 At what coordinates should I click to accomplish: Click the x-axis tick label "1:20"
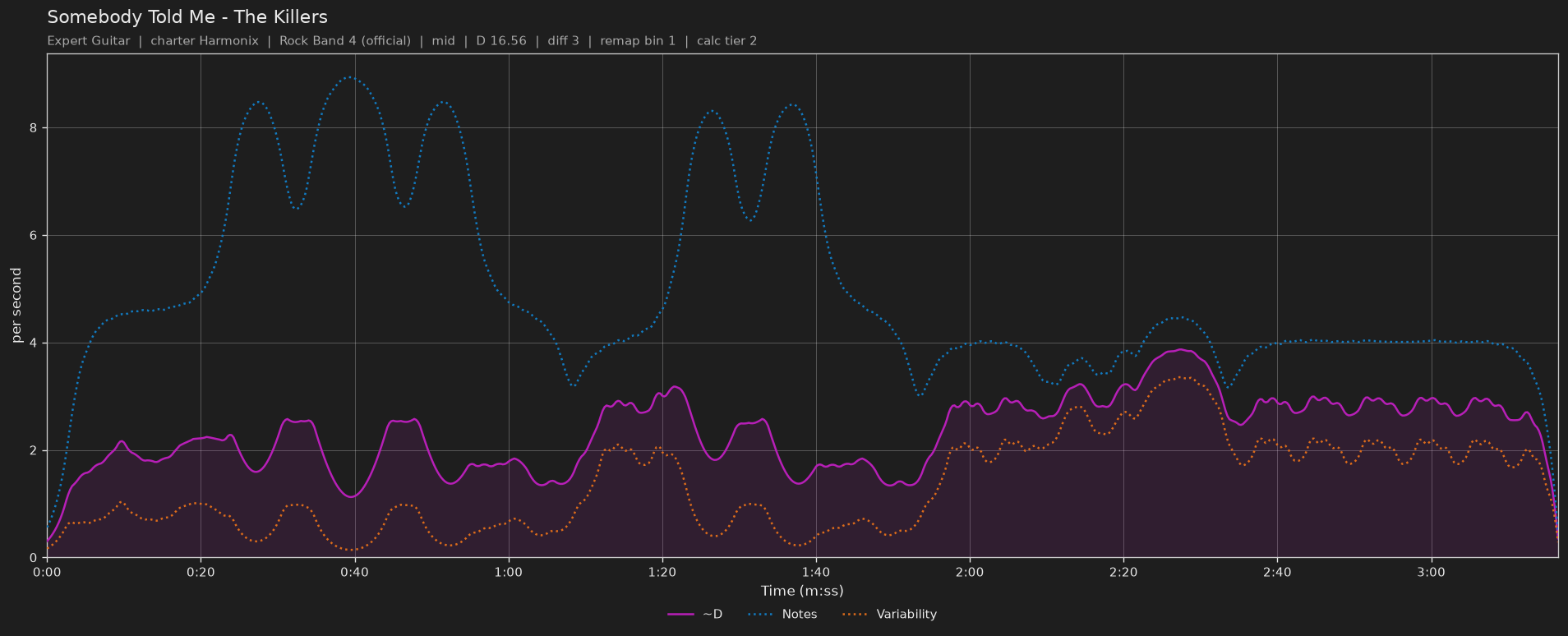(x=662, y=572)
